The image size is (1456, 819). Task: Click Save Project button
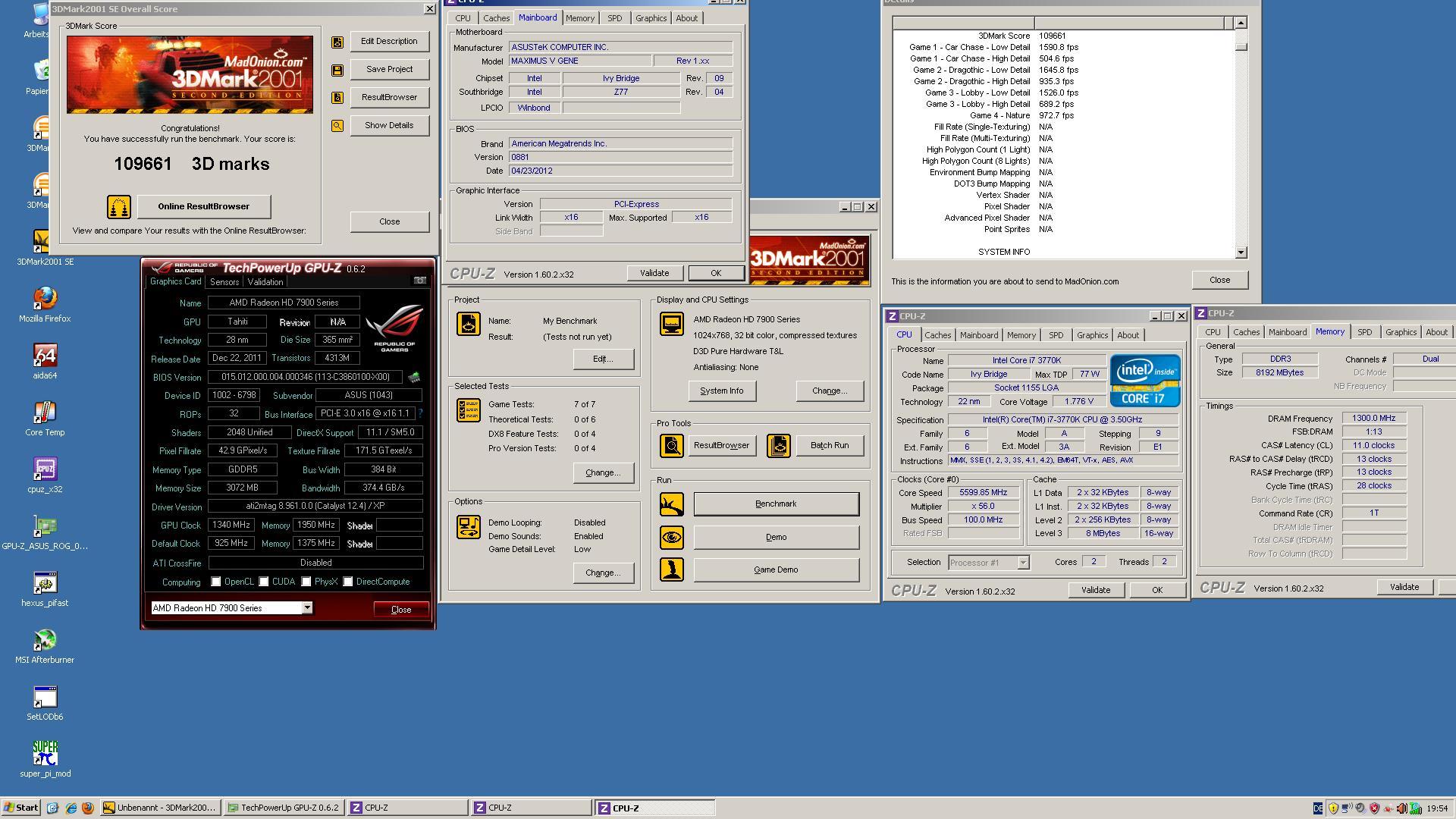[x=389, y=69]
